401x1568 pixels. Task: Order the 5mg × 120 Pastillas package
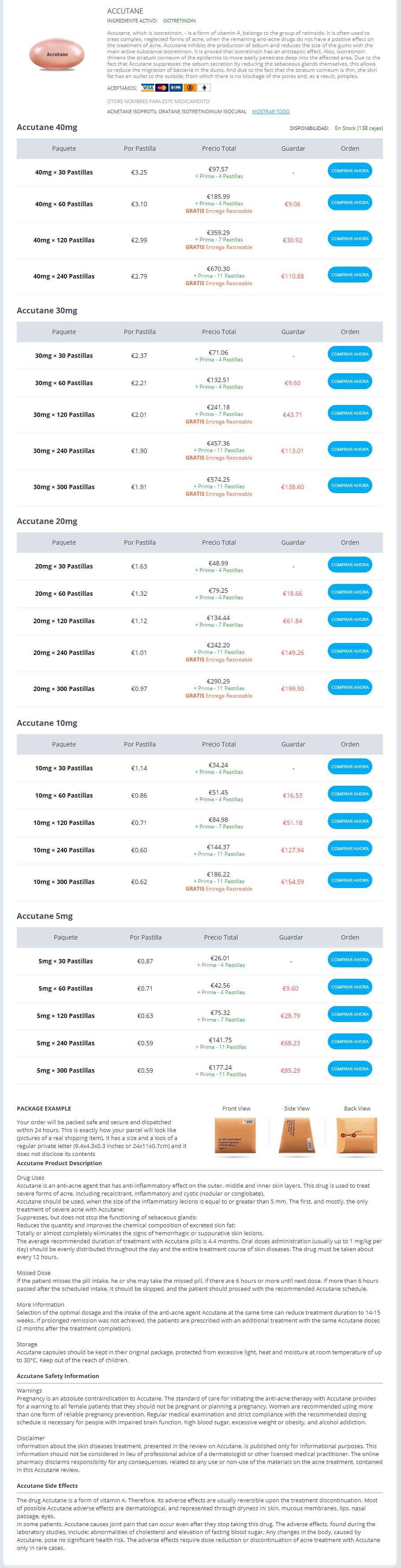tap(350, 1014)
